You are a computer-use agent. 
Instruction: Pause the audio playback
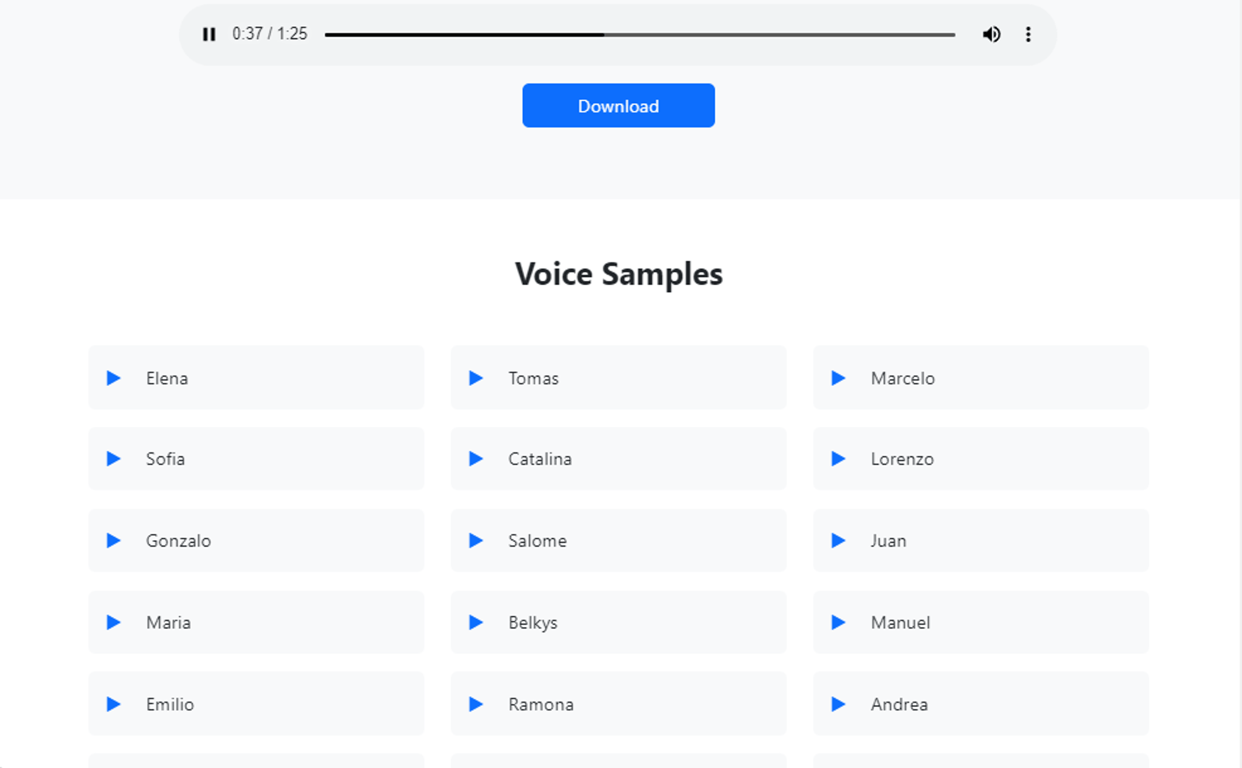click(x=209, y=34)
